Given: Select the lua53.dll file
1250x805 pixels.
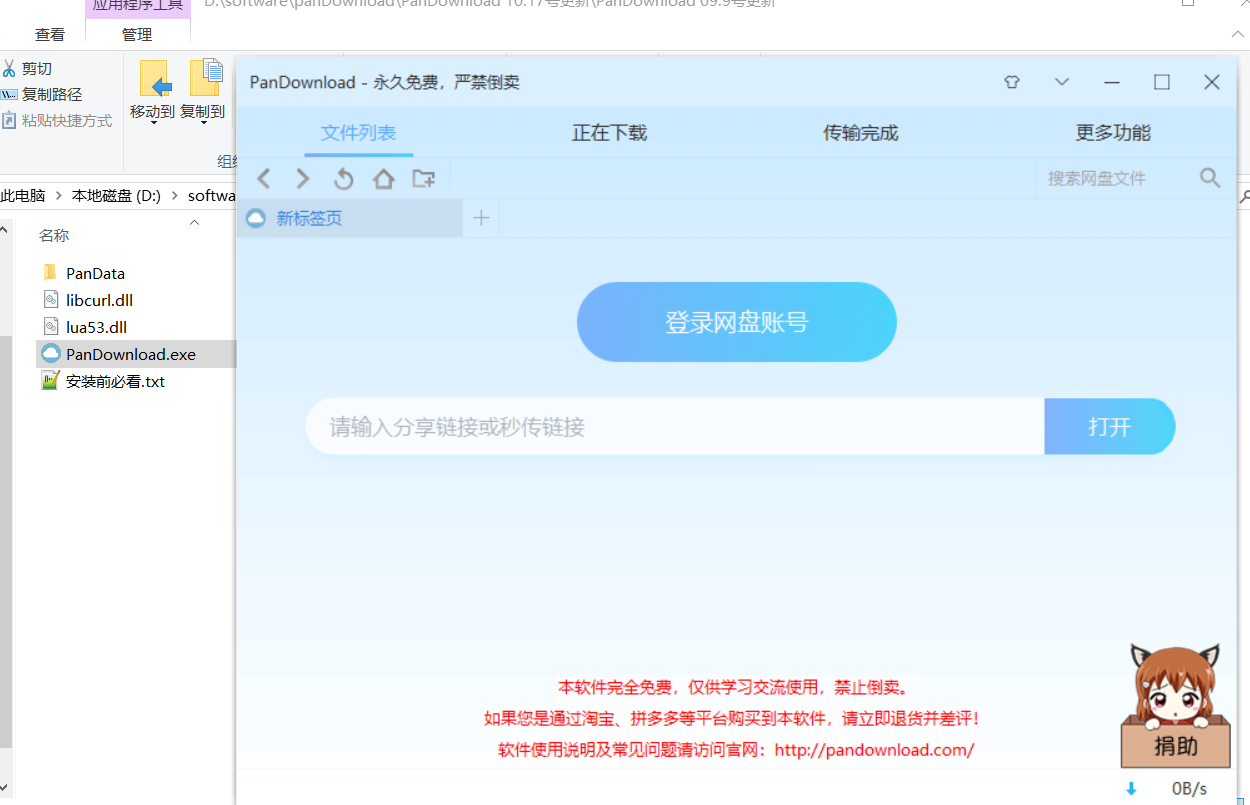Looking at the screenshot, I should point(85,327).
